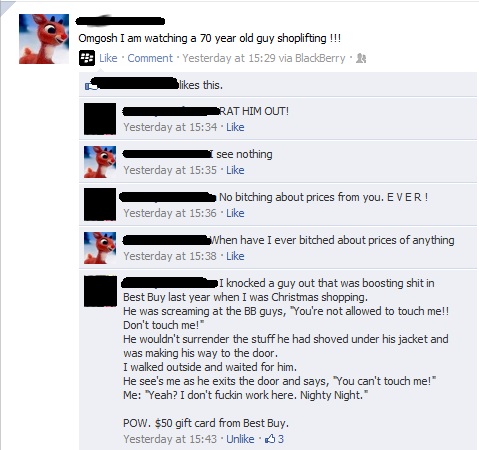This screenshot has width=479, height=450.
Task: Click Comment link under the post
Action: click(150, 58)
